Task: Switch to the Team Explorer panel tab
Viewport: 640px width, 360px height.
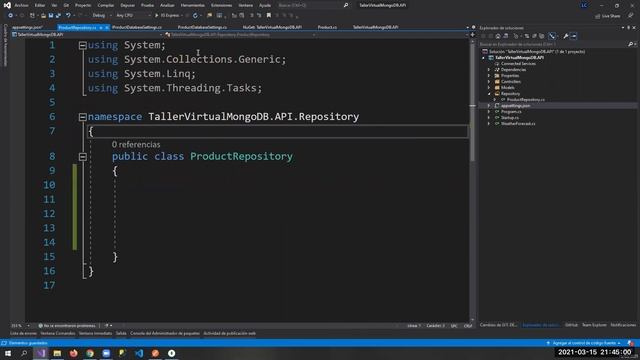Action: point(594,325)
